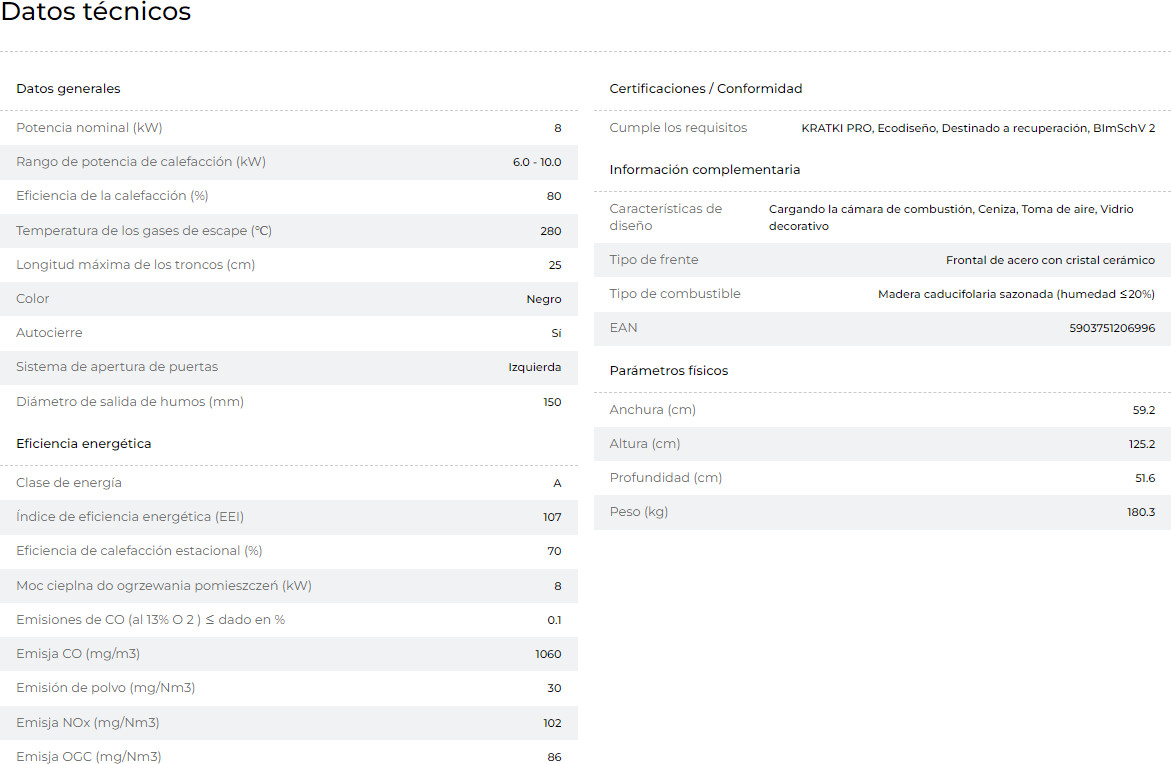The width and height of the screenshot is (1171, 764).
Task: Select the Peso (kg) value 180.3
Action: click(1141, 512)
